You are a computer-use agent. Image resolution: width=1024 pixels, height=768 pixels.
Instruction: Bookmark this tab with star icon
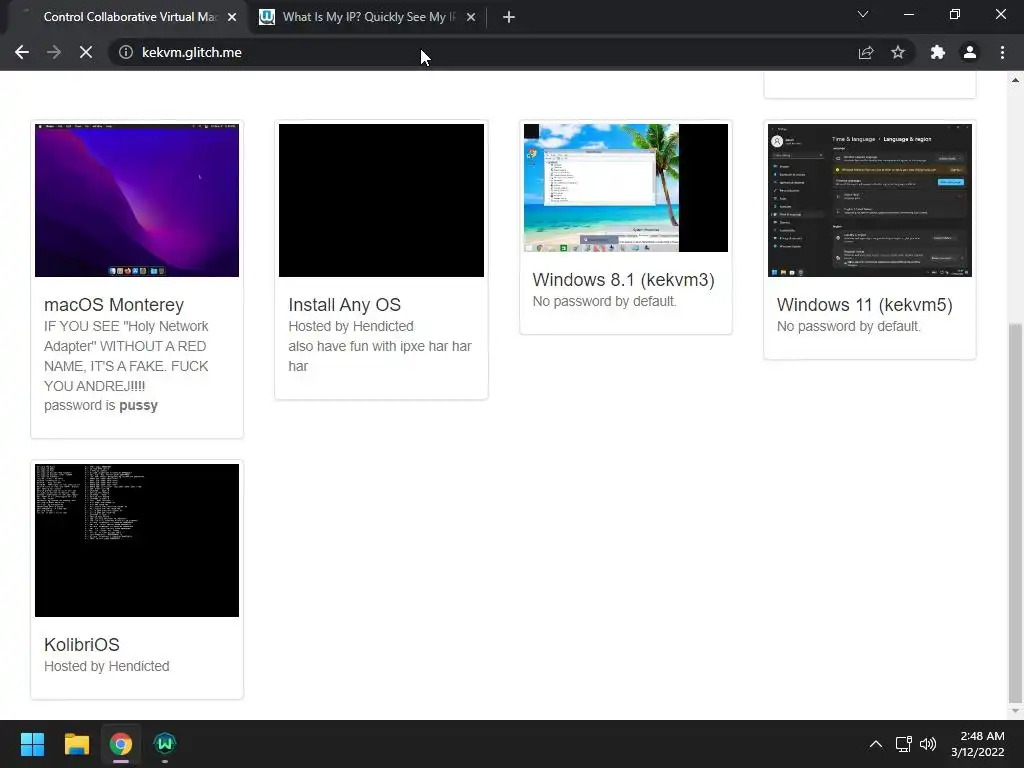(898, 52)
